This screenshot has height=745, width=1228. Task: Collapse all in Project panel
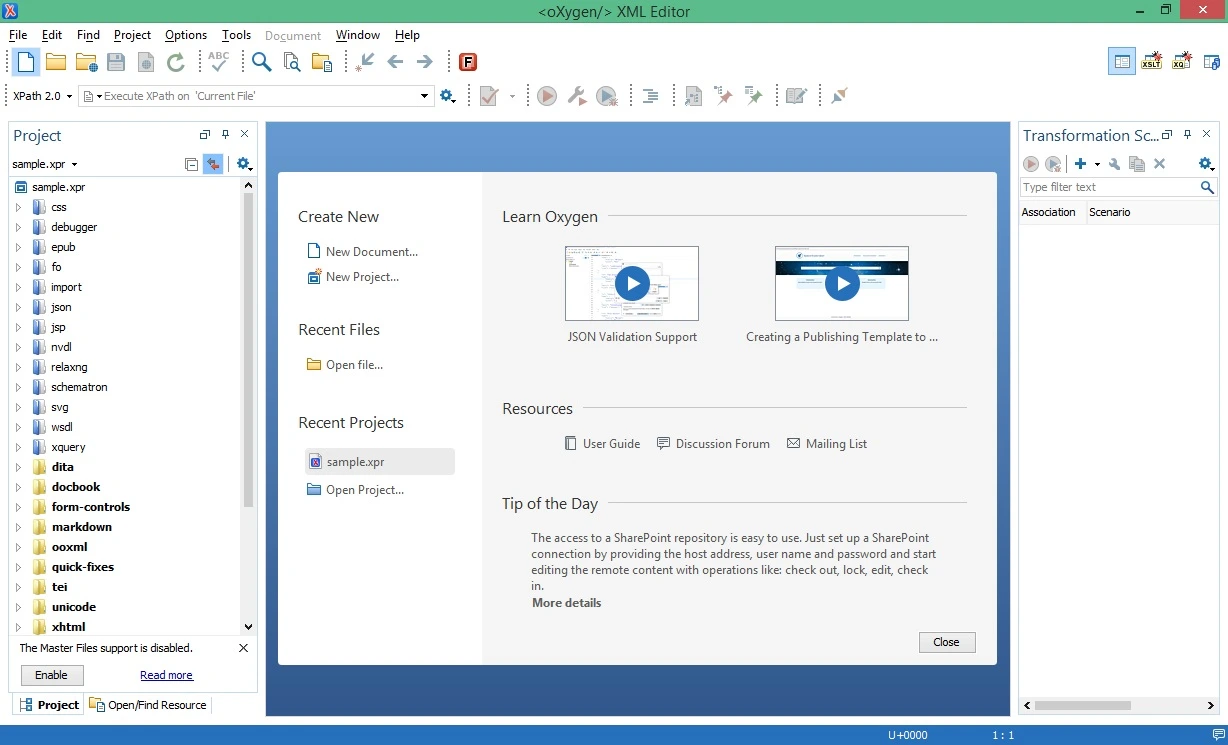coord(192,164)
